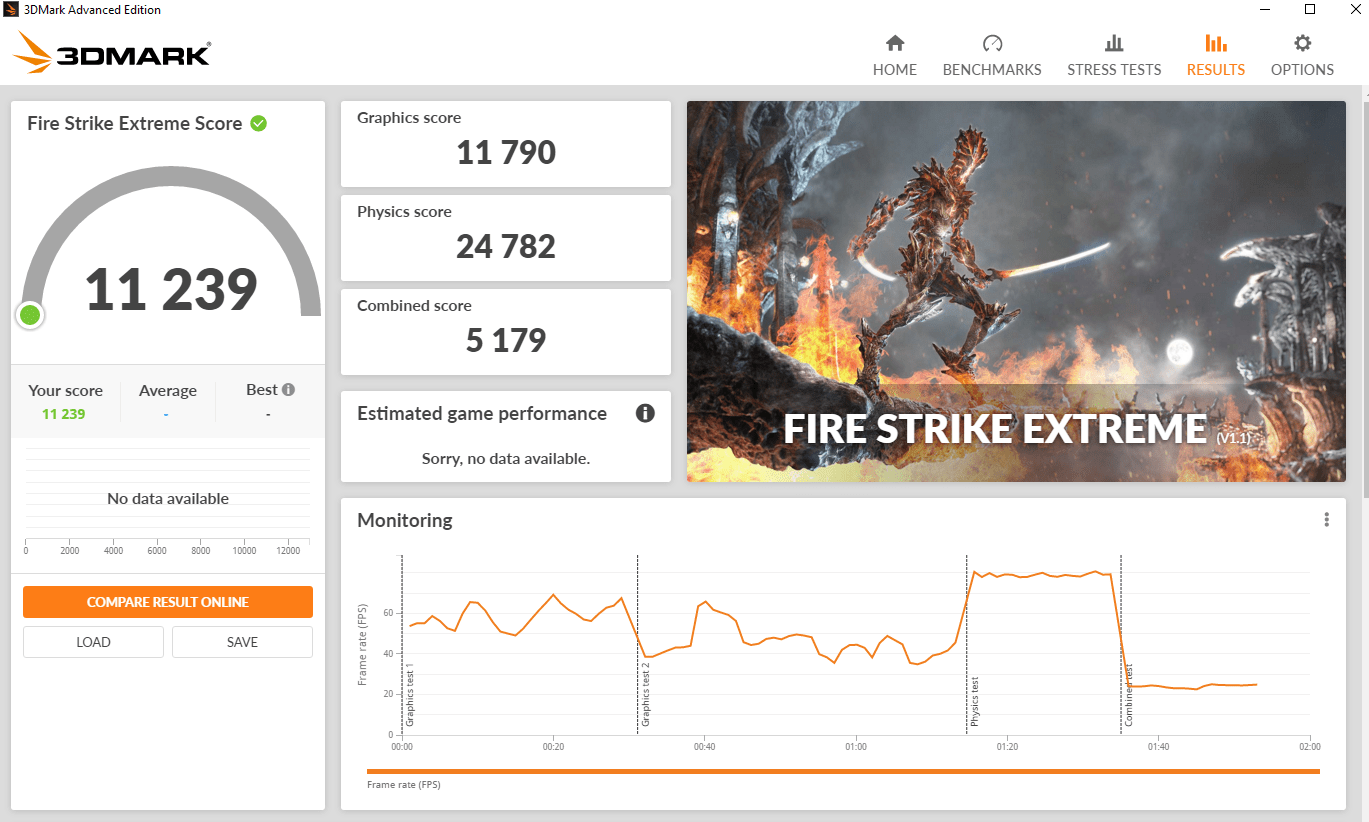Click the Estimated game performance heading
The image size is (1369, 822).
(482, 413)
